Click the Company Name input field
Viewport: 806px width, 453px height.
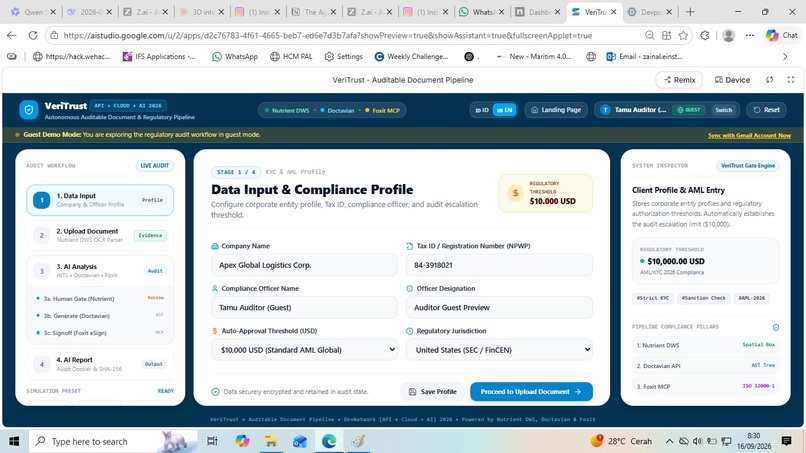point(304,265)
